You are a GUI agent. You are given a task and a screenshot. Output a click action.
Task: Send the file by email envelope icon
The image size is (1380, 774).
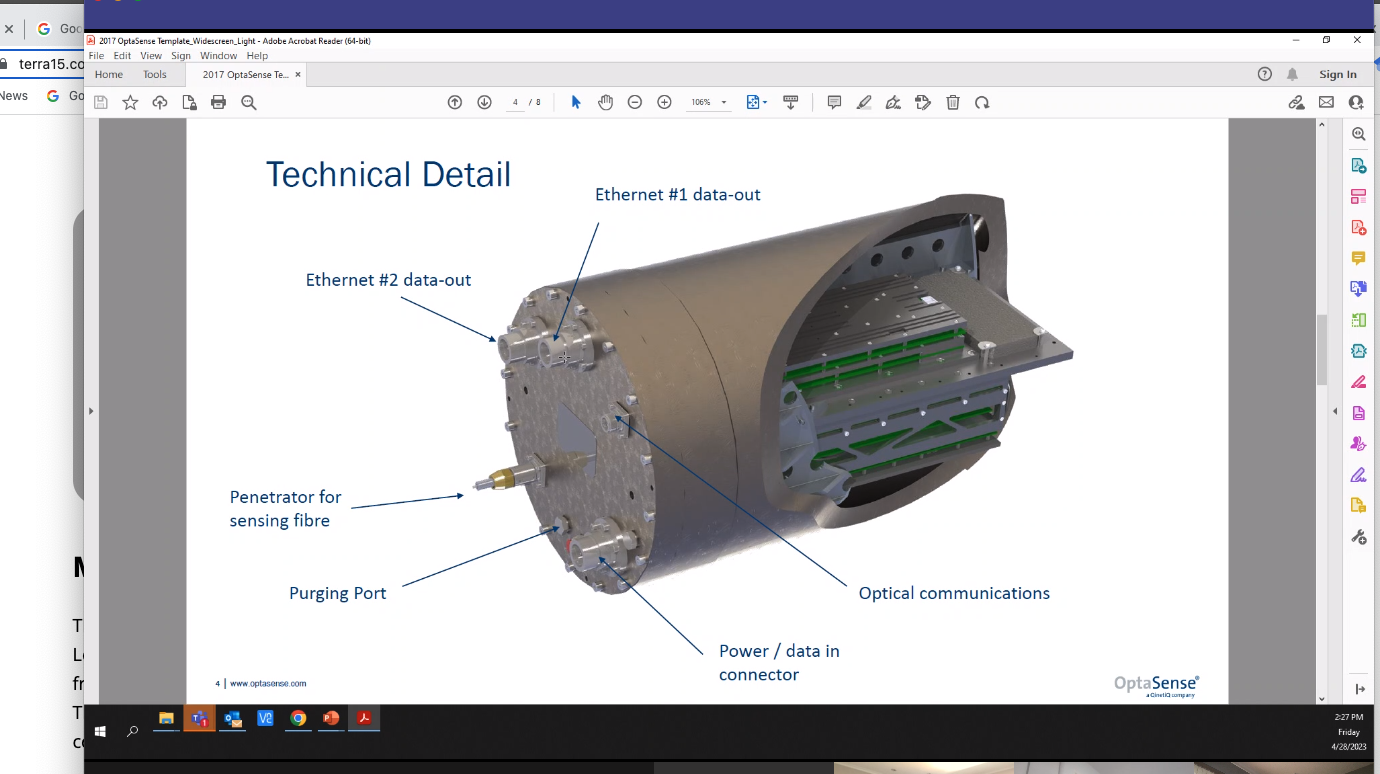pos(1326,102)
